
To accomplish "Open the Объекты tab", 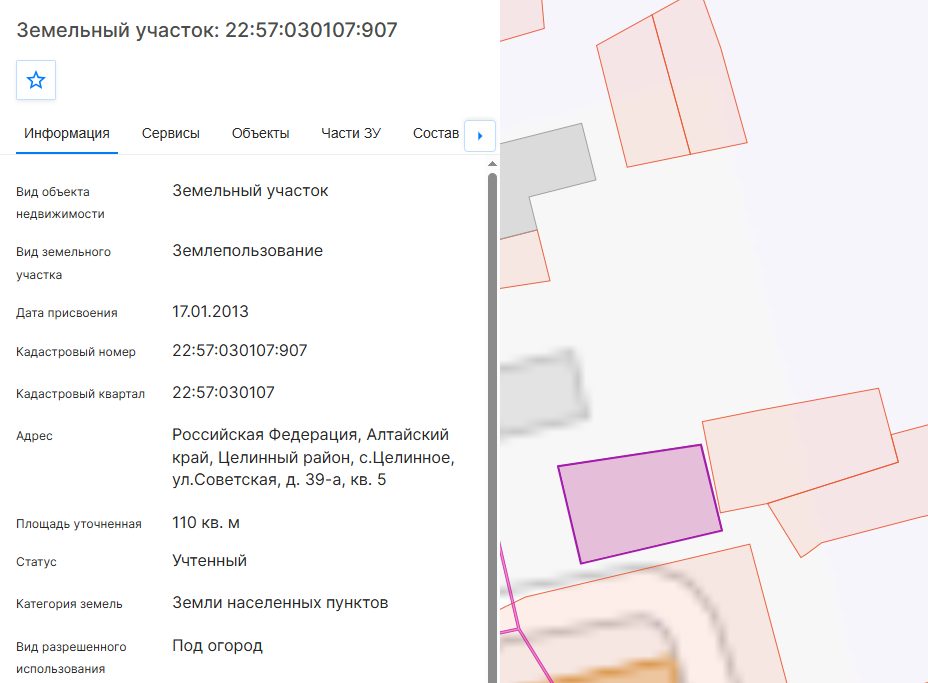I will 260,134.
